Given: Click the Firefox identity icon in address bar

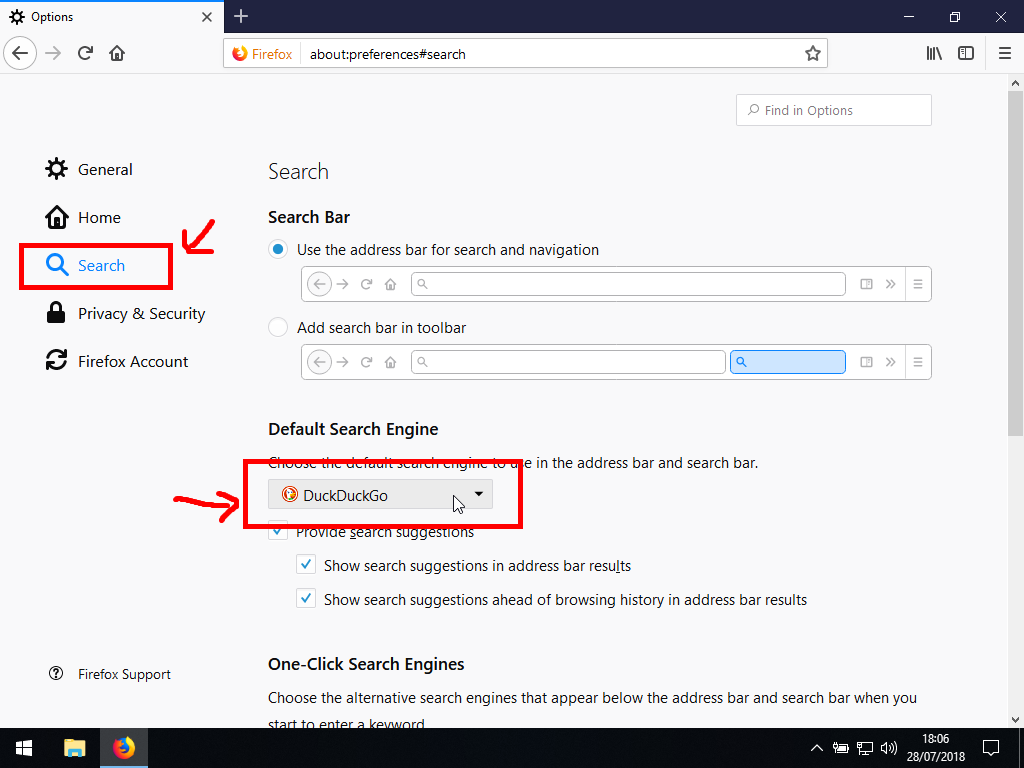Looking at the screenshot, I should click(x=263, y=54).
